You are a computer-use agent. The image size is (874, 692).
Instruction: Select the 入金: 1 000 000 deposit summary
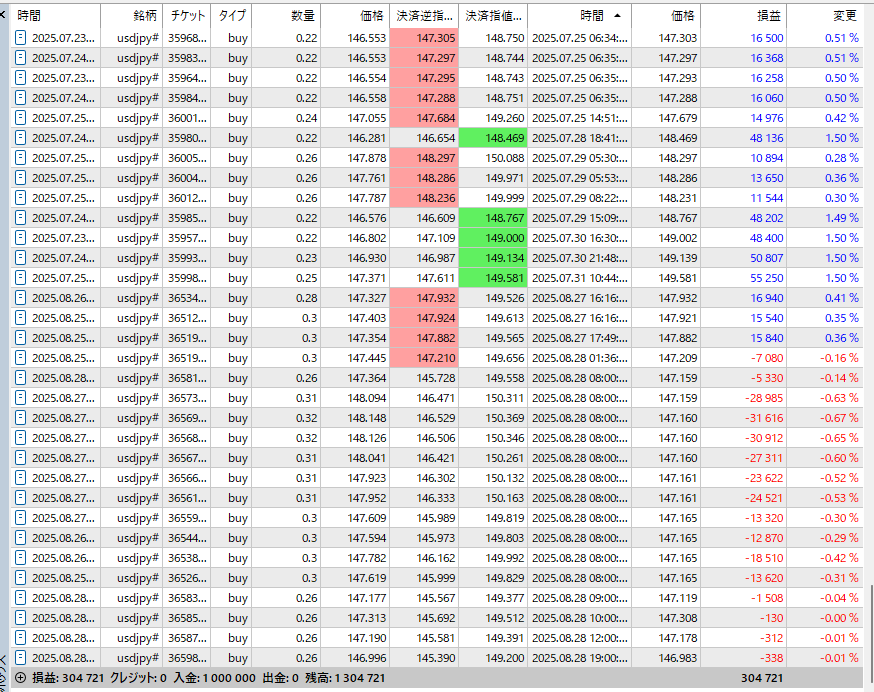click(215, 678)
